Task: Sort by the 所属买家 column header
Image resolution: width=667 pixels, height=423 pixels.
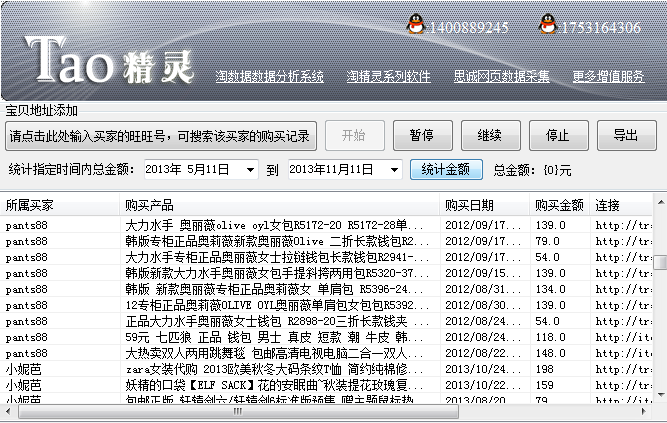Action: (60, 205)
